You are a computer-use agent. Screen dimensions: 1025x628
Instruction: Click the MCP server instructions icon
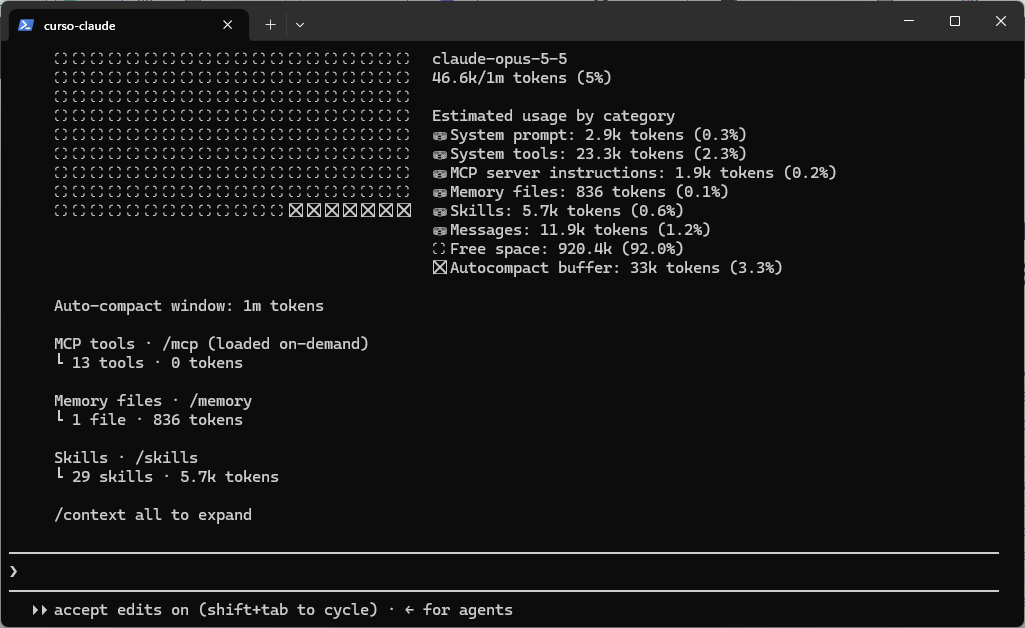tap(439, 173)
